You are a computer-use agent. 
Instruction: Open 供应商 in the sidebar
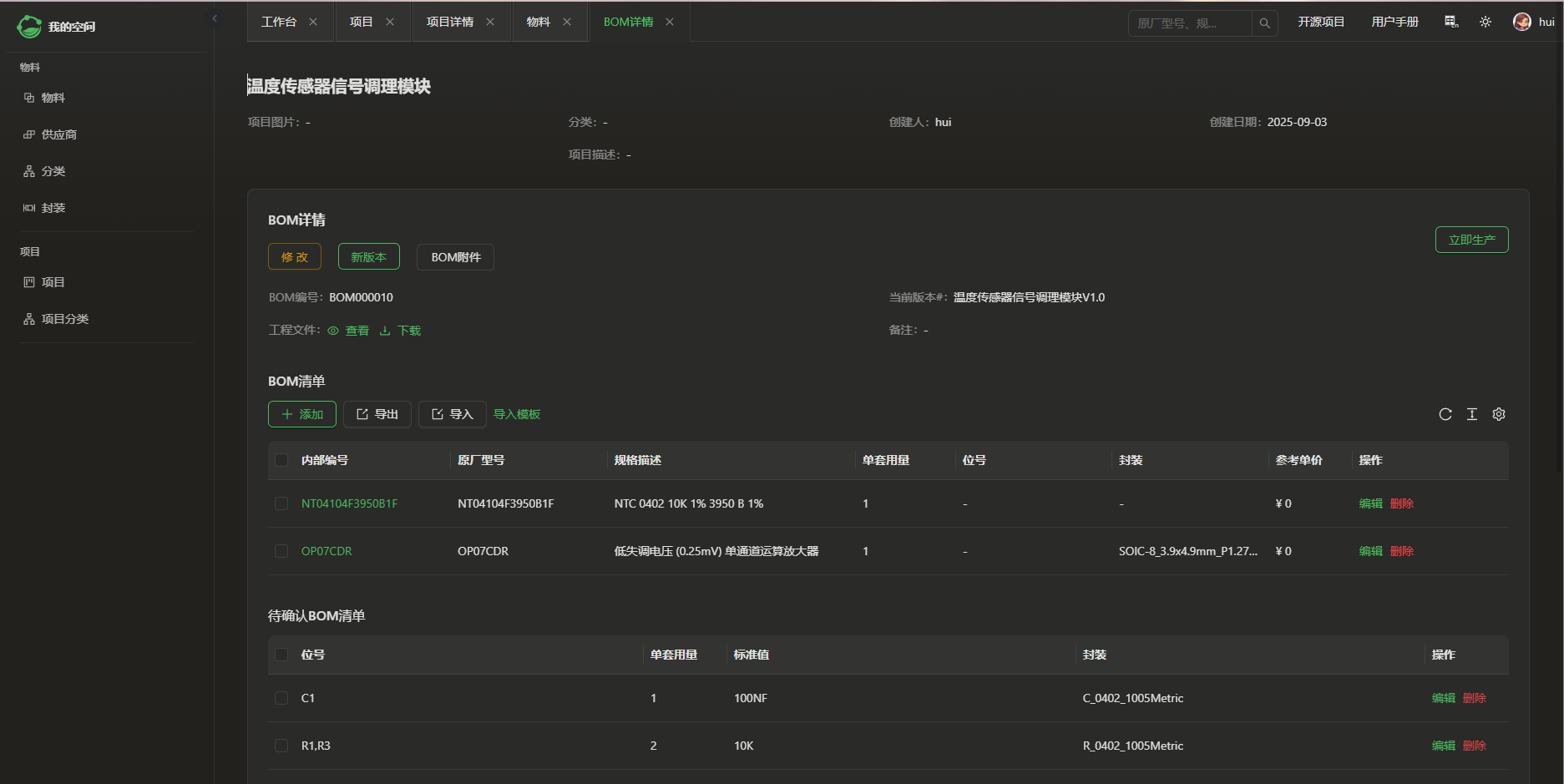pos(58,134)
